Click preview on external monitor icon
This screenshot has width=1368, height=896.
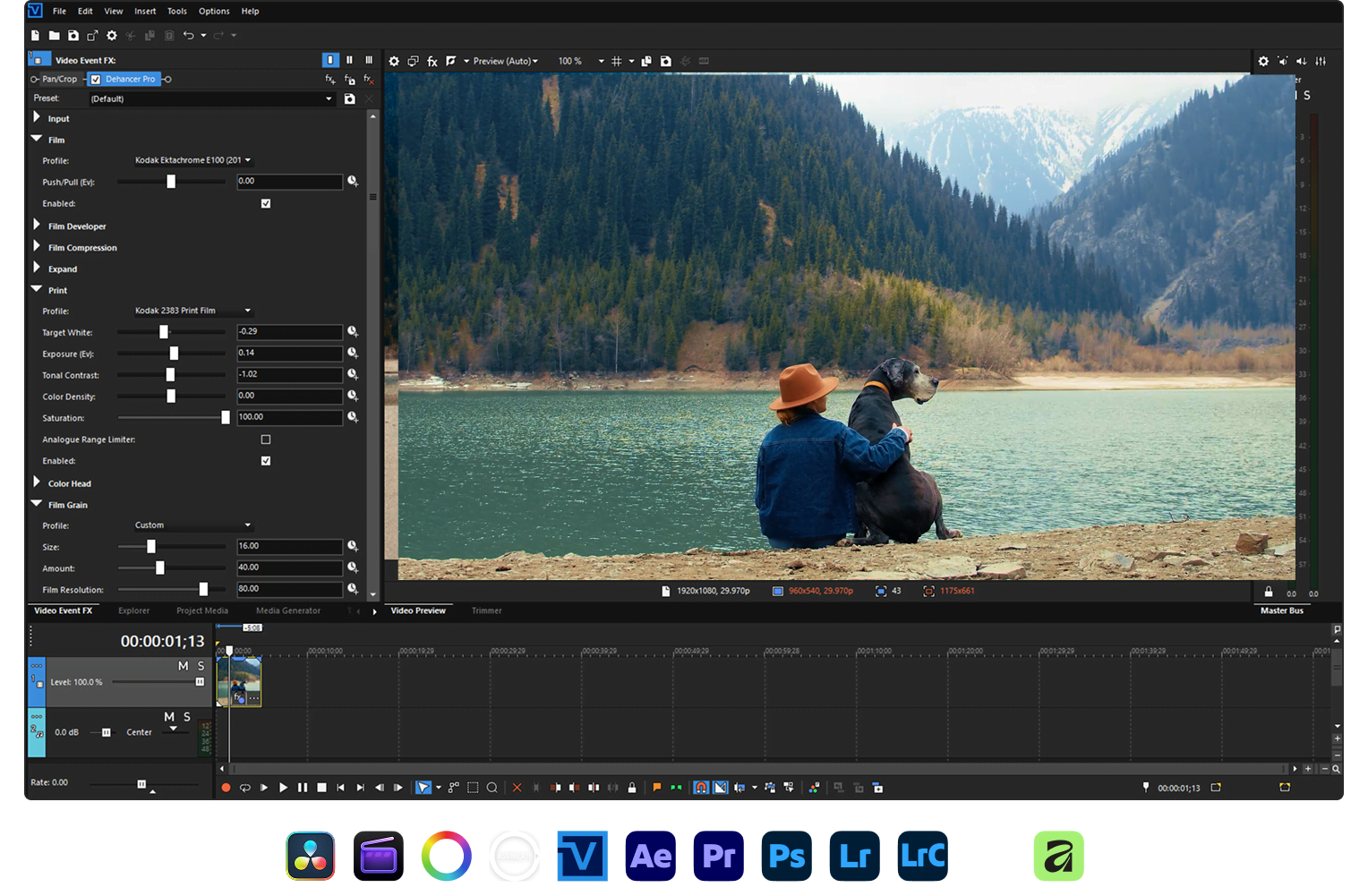click(x=413, y=61)
